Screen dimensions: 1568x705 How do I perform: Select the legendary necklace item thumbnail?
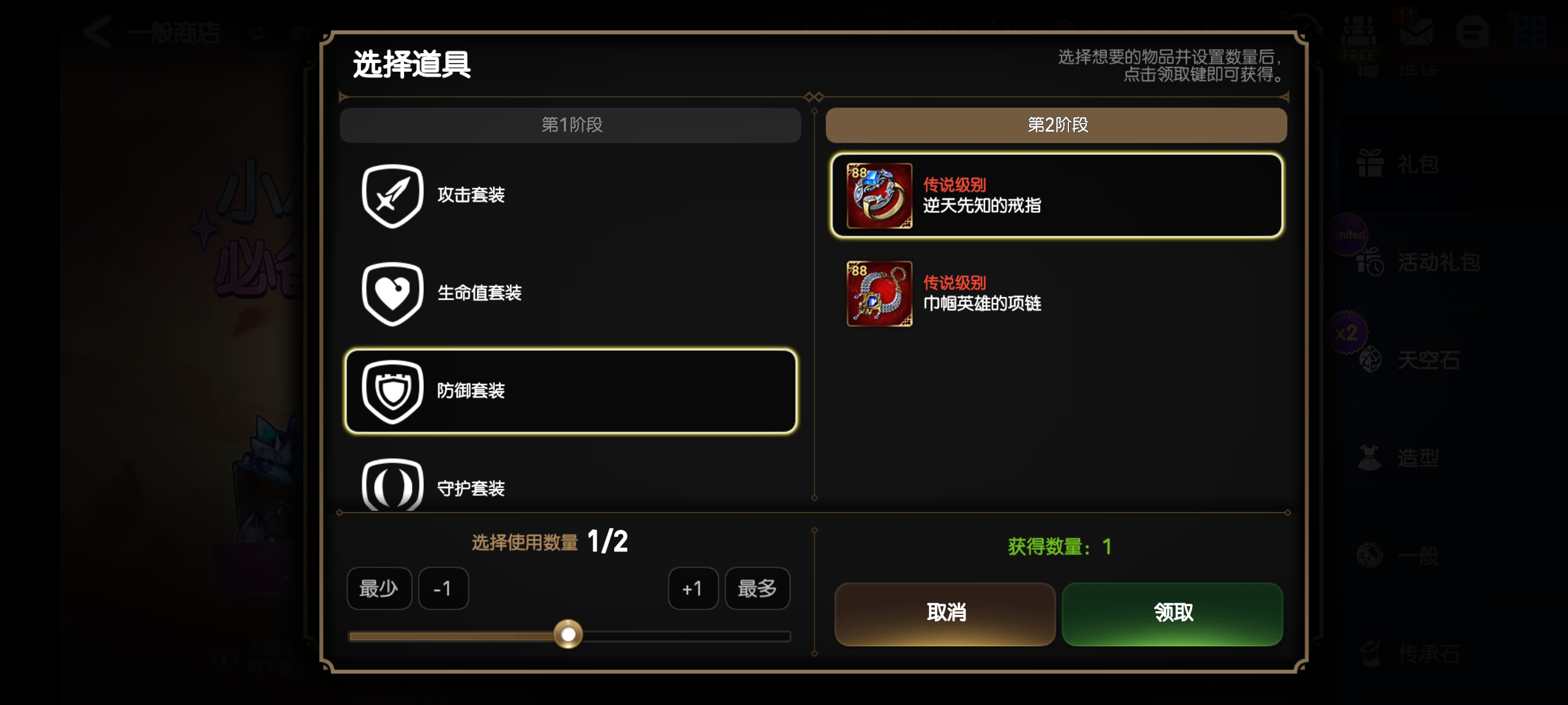[879, 293]
